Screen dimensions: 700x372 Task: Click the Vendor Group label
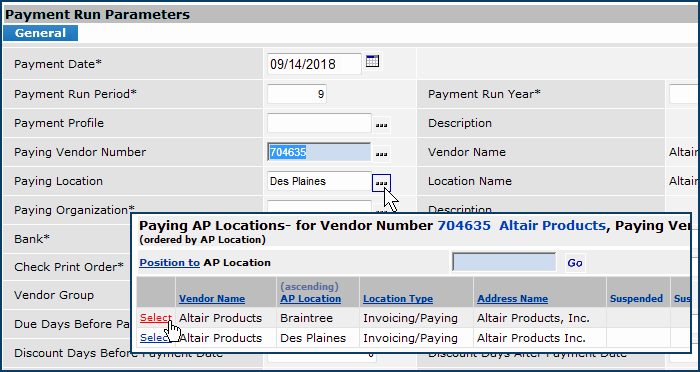click(54, 295)
